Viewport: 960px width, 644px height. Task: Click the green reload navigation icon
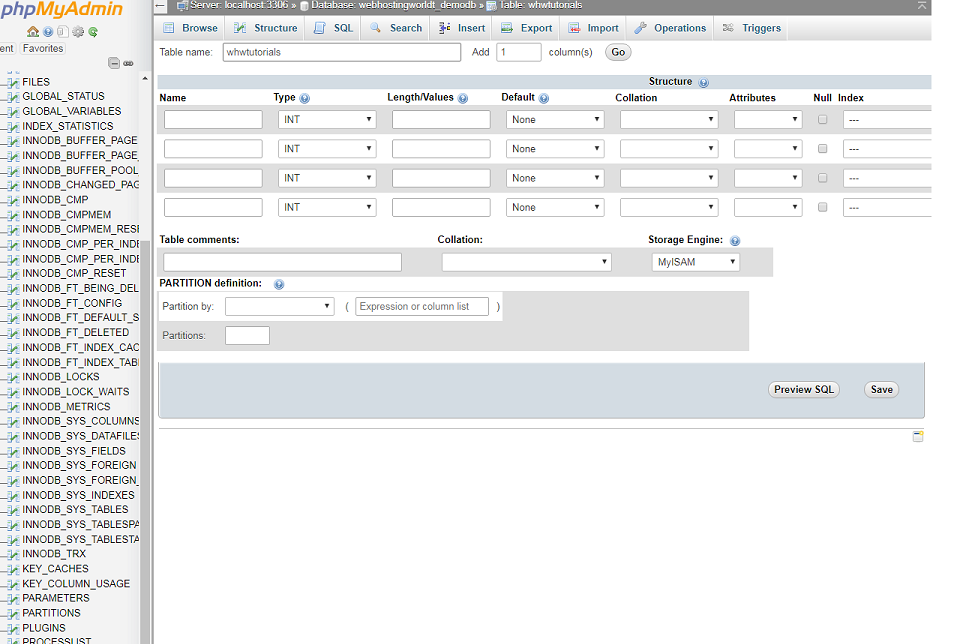93,32
